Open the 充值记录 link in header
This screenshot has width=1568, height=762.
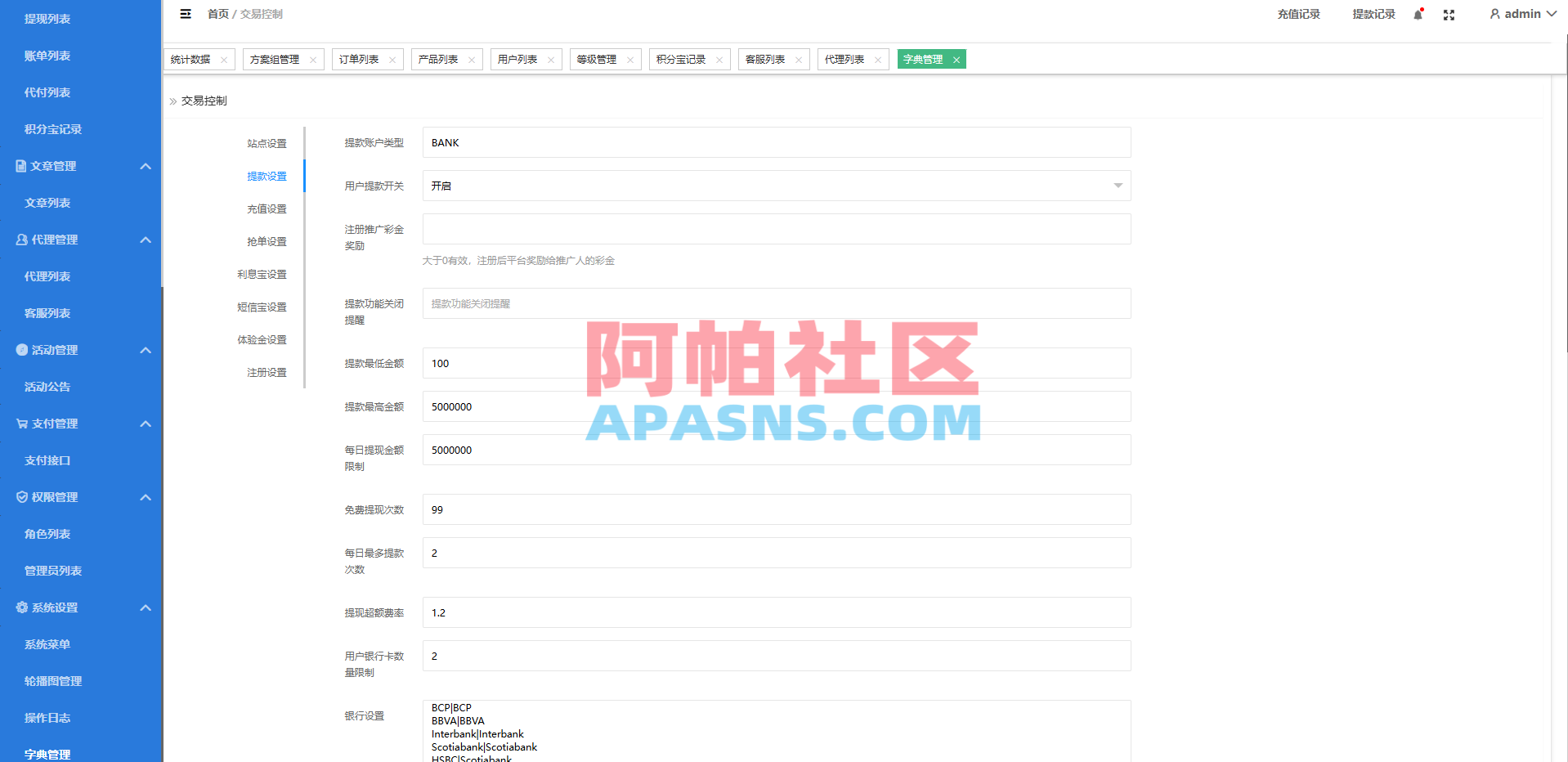1297,14
